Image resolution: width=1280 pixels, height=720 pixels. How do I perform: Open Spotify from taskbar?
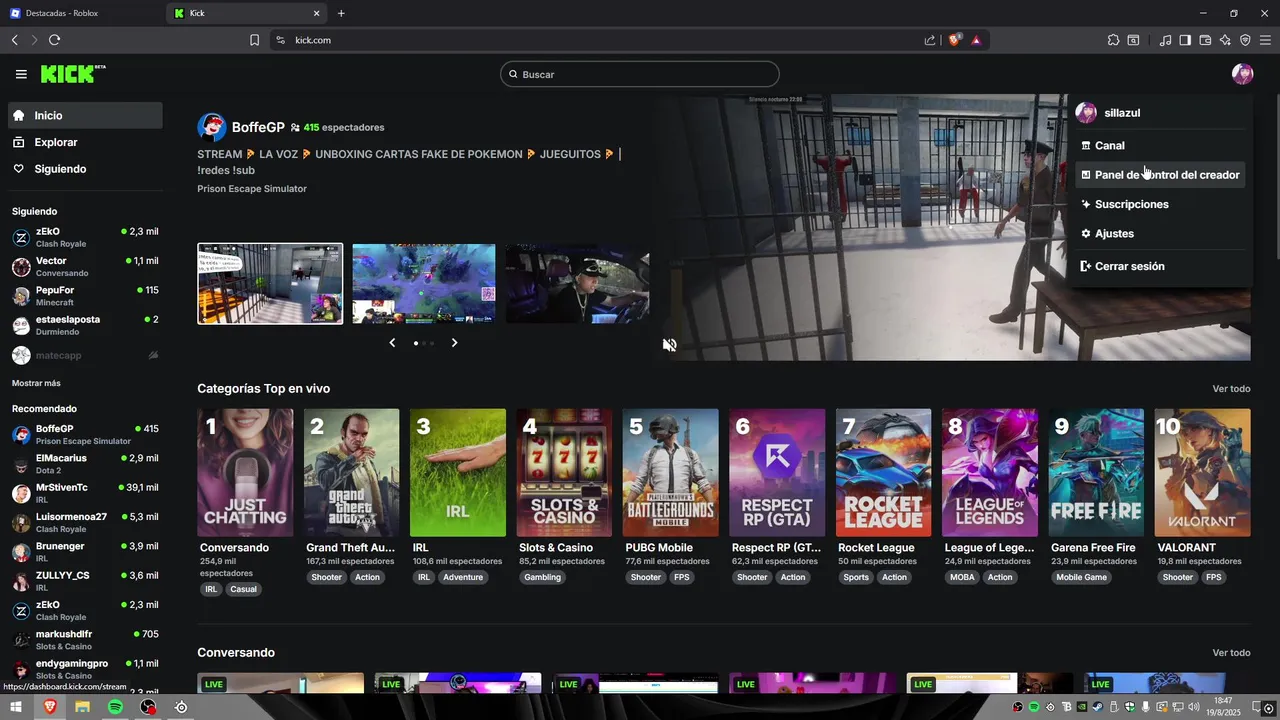[x=115, y=707]
